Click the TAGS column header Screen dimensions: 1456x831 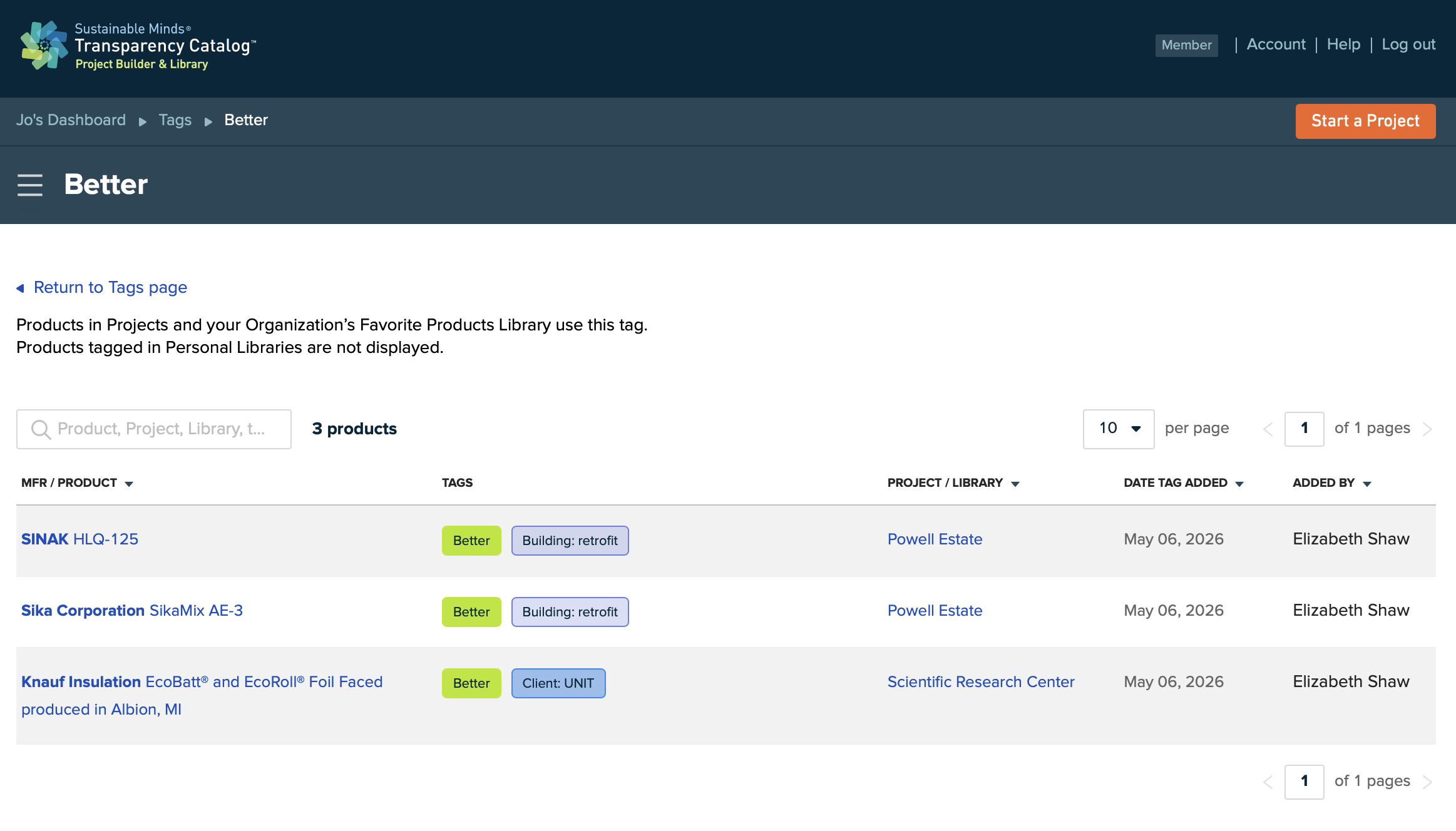coord(457,483)
